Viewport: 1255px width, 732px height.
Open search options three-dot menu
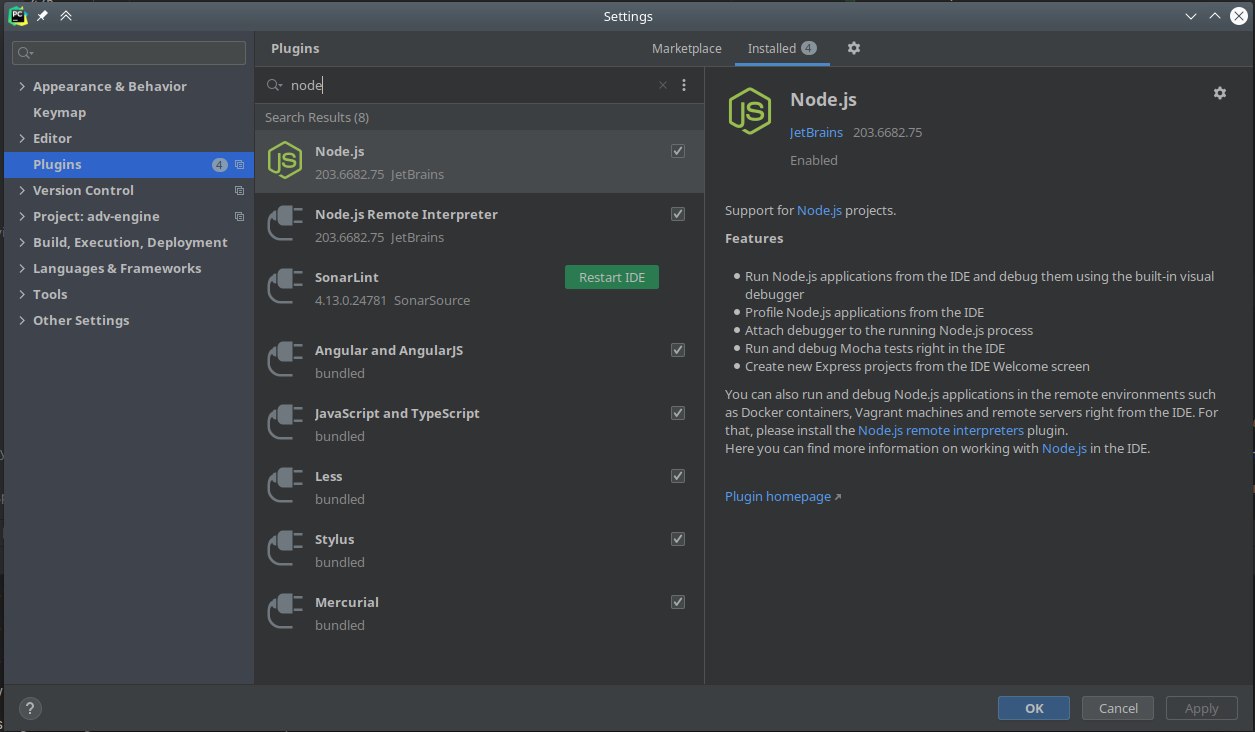(684, 86)
